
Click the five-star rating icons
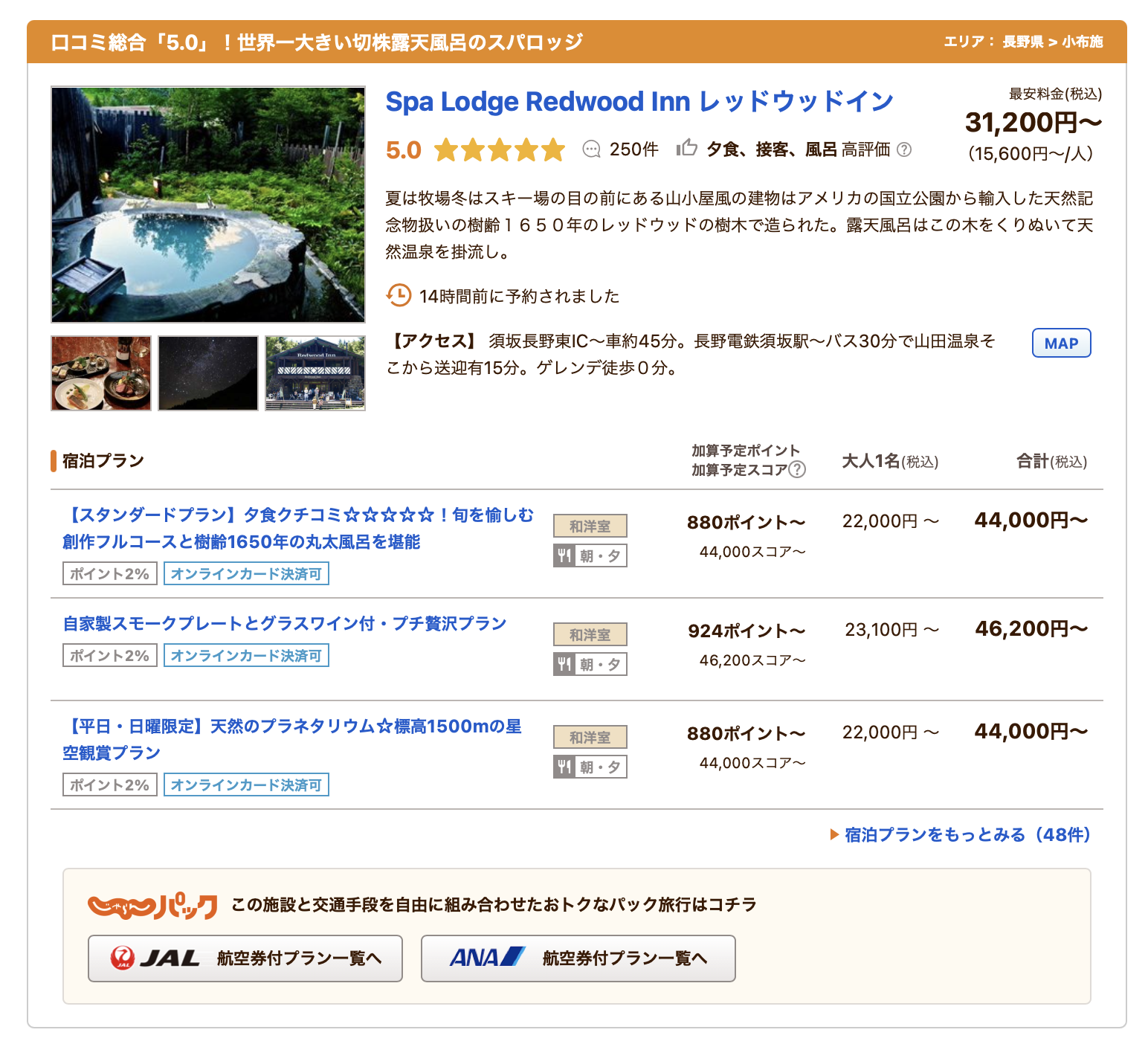pyautogui.click(x=500, y=150)
